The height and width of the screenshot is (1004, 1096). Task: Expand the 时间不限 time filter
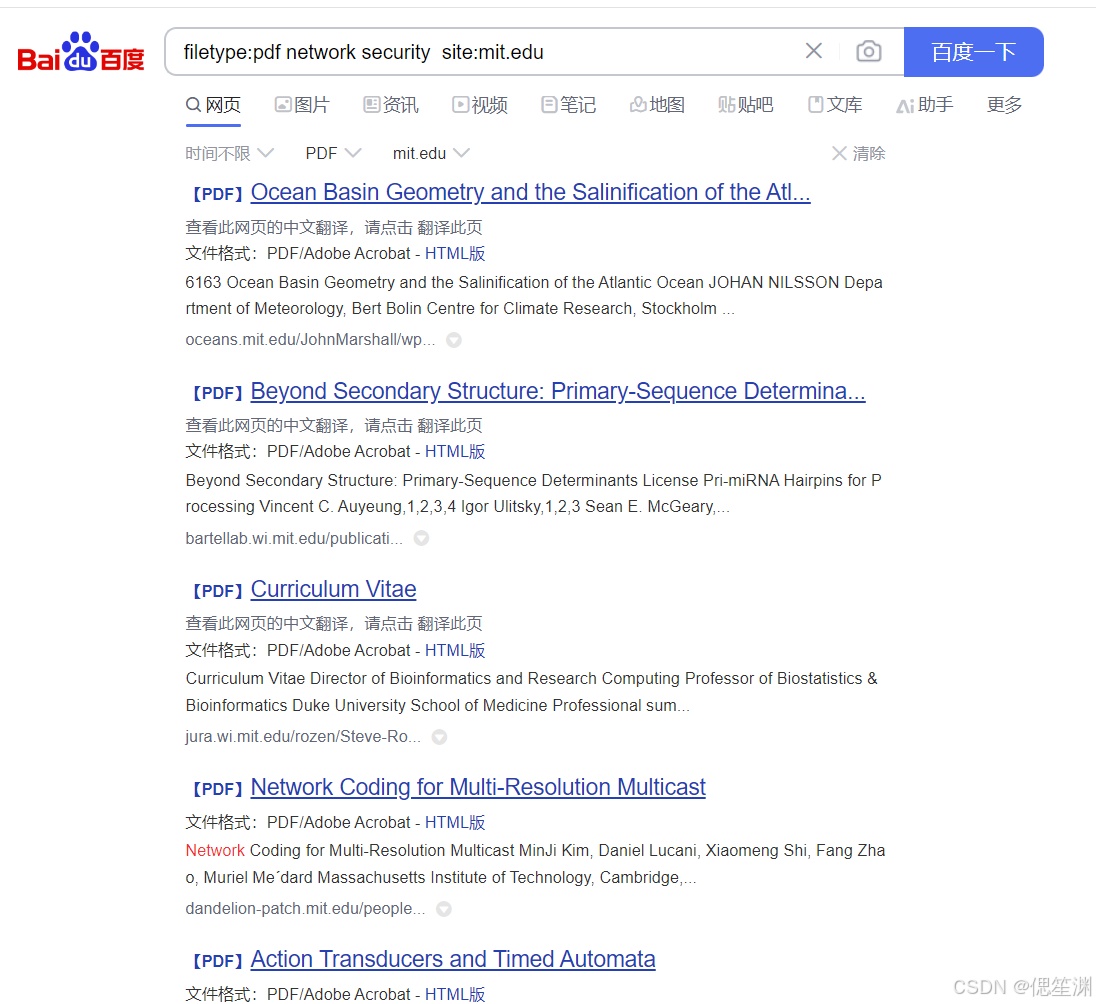[x=229, y=153]
